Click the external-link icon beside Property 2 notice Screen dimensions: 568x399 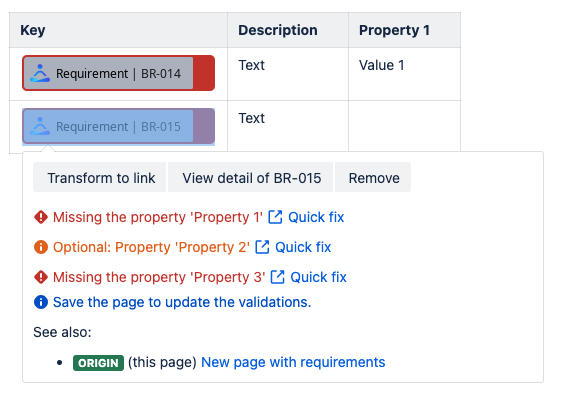pos(262,247)
